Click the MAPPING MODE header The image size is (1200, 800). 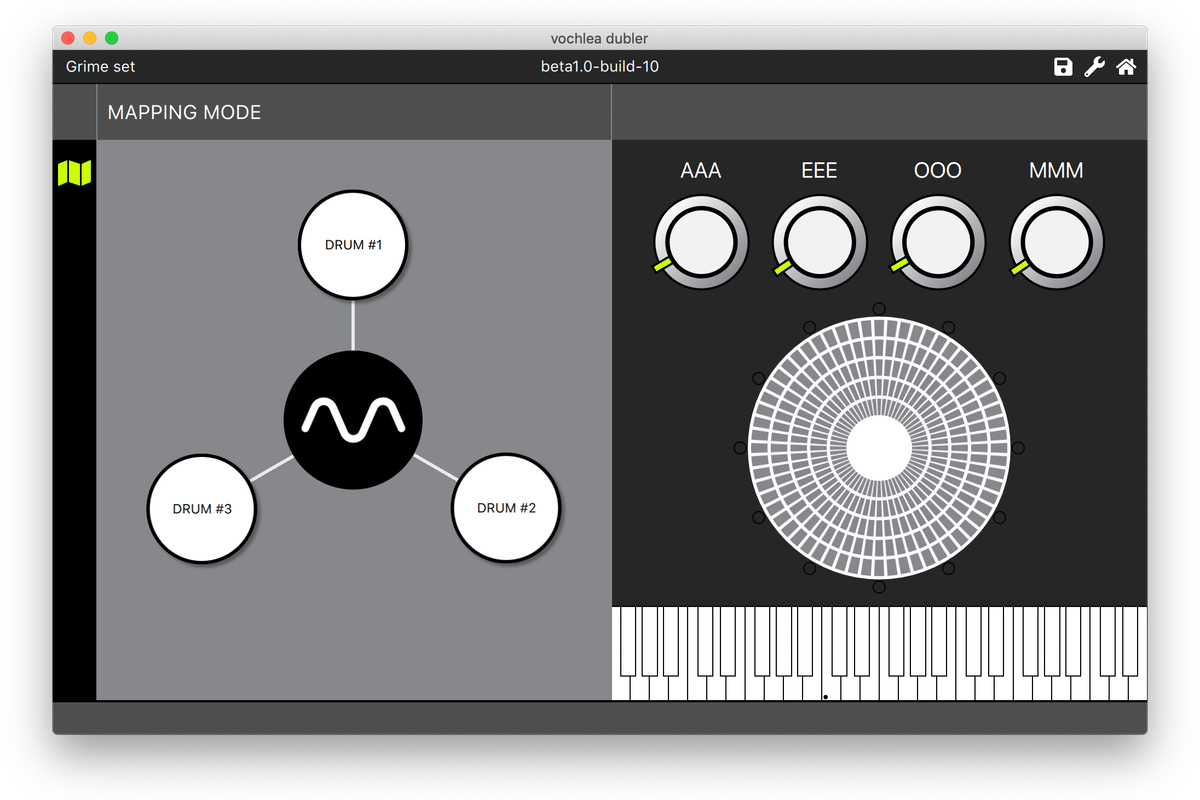[184, 112]
